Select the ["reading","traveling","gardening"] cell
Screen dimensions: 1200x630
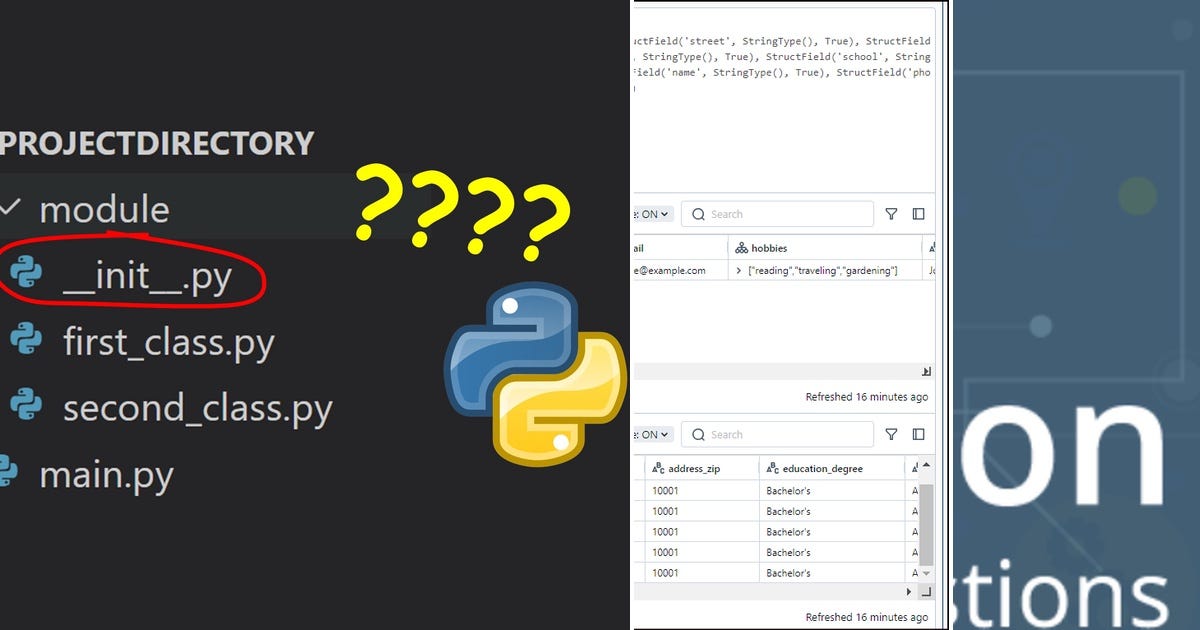tap(825, 271)
